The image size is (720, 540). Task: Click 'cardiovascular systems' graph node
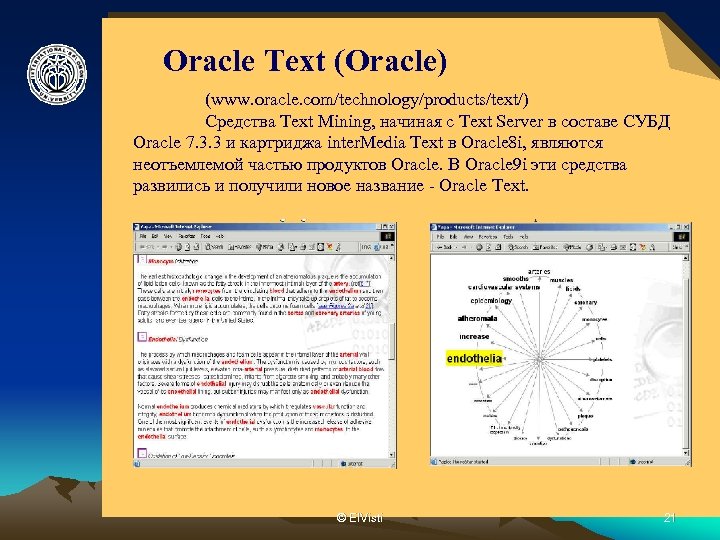pyautogui.click(x=504, y=287)
